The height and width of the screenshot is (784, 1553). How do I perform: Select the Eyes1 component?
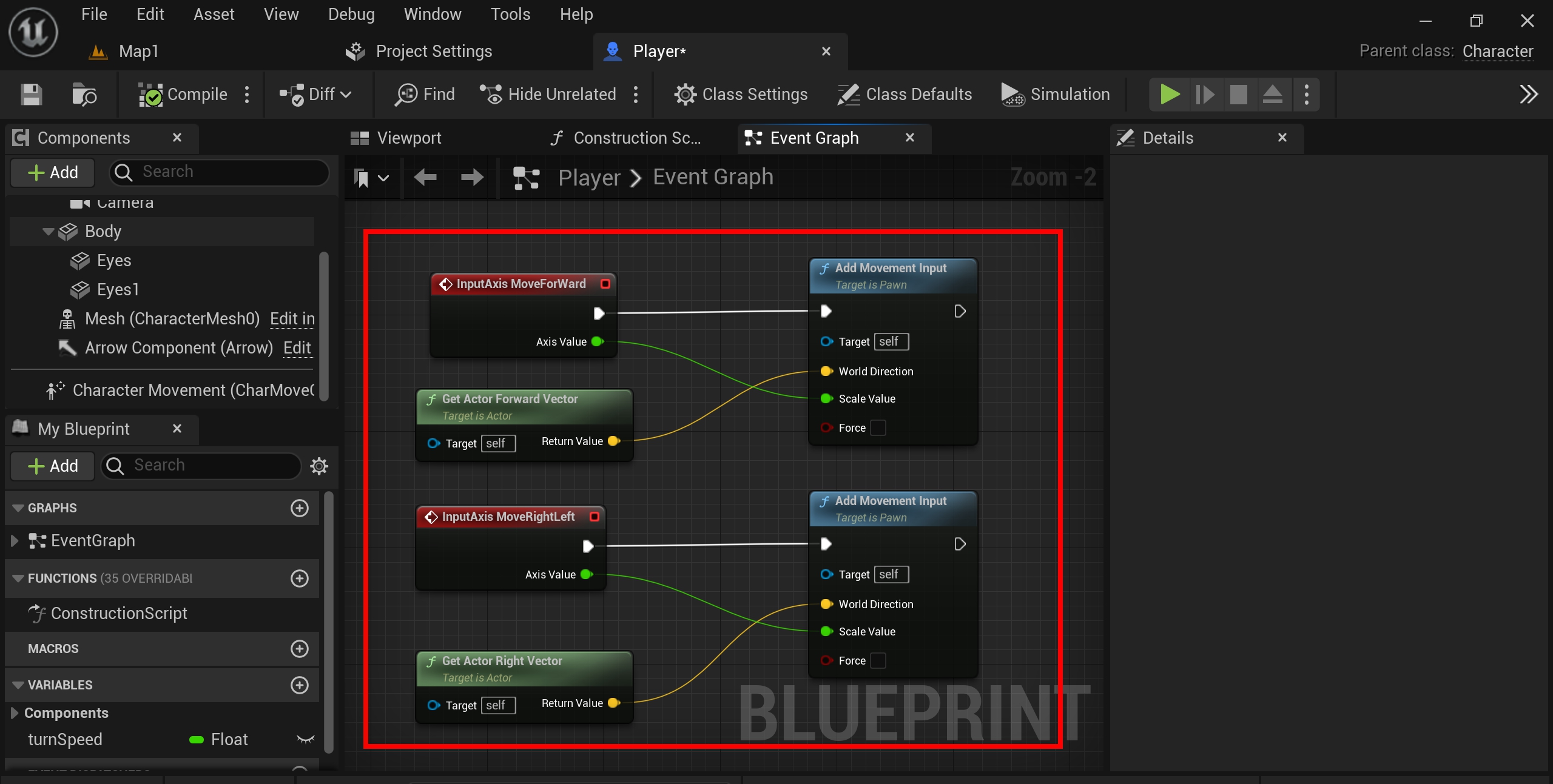pos(117,290)
